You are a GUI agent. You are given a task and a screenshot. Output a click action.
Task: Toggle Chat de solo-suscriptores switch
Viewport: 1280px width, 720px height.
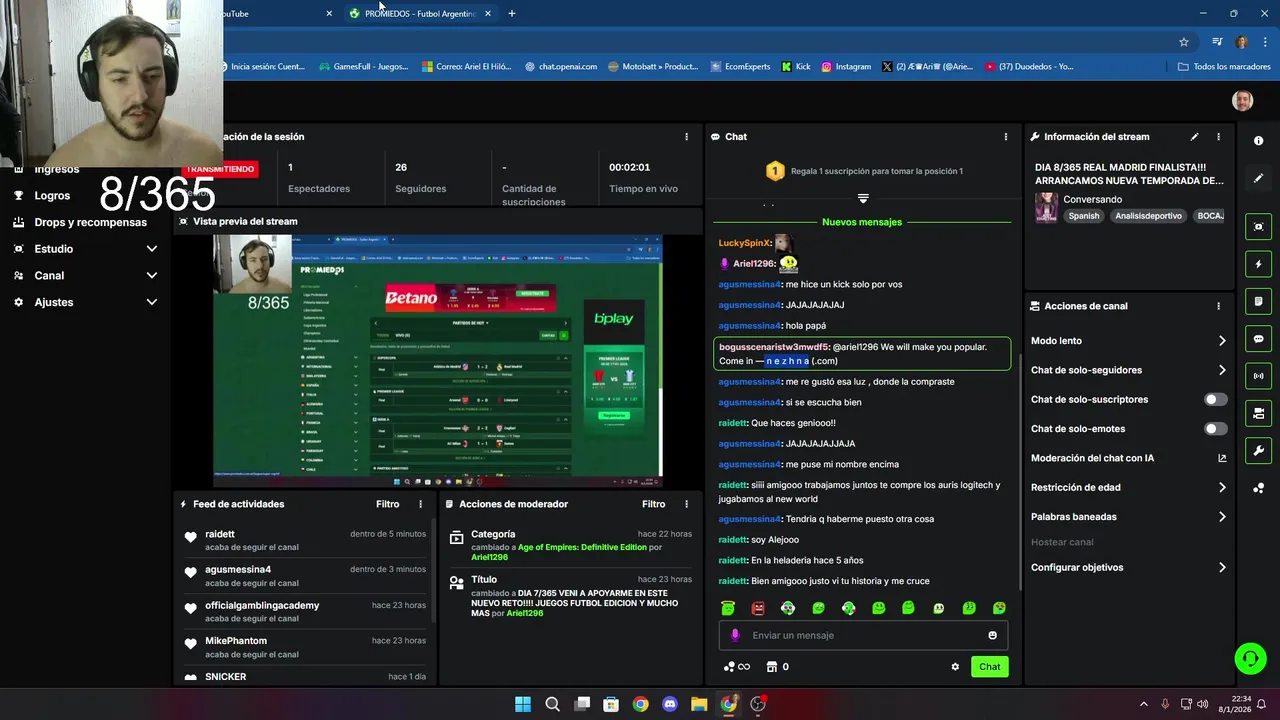pyautogui.click(x=1215, y=399)
